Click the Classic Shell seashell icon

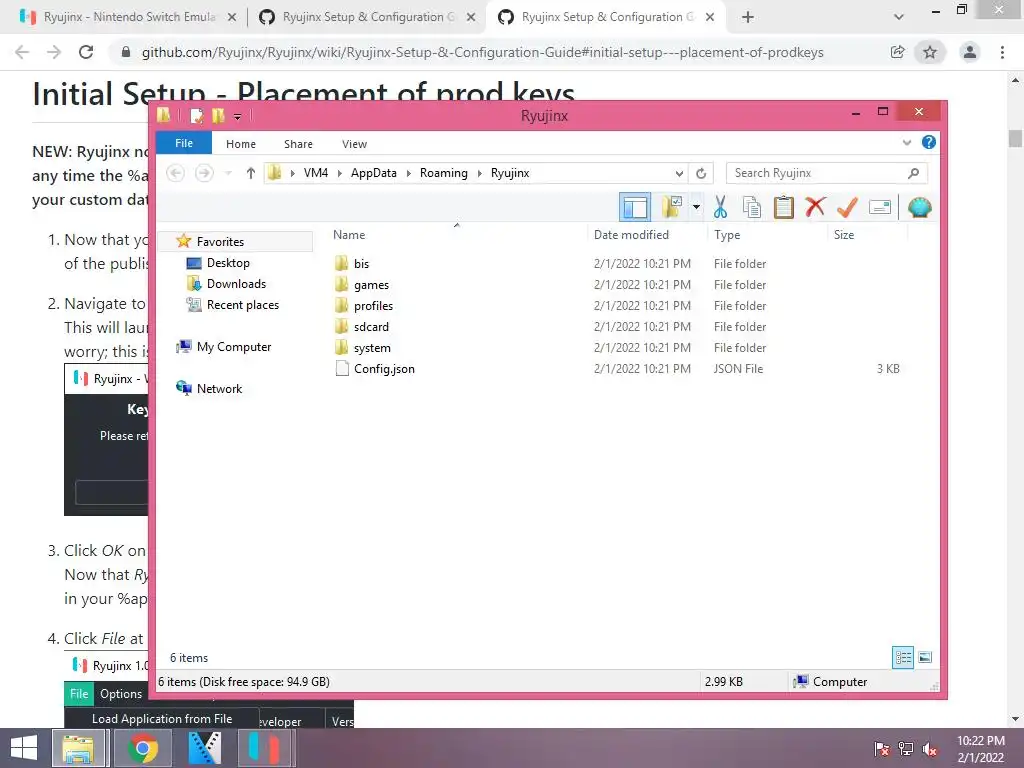pos(920,208)
